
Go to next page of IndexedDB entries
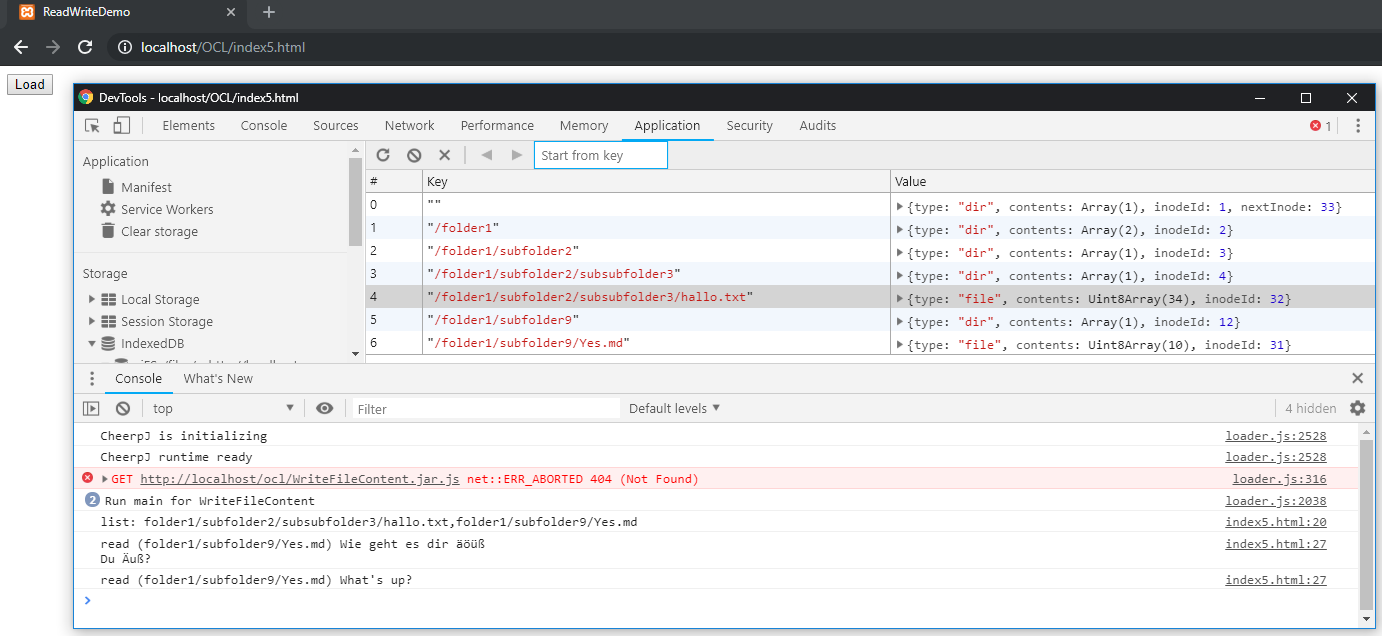point(517,155)
